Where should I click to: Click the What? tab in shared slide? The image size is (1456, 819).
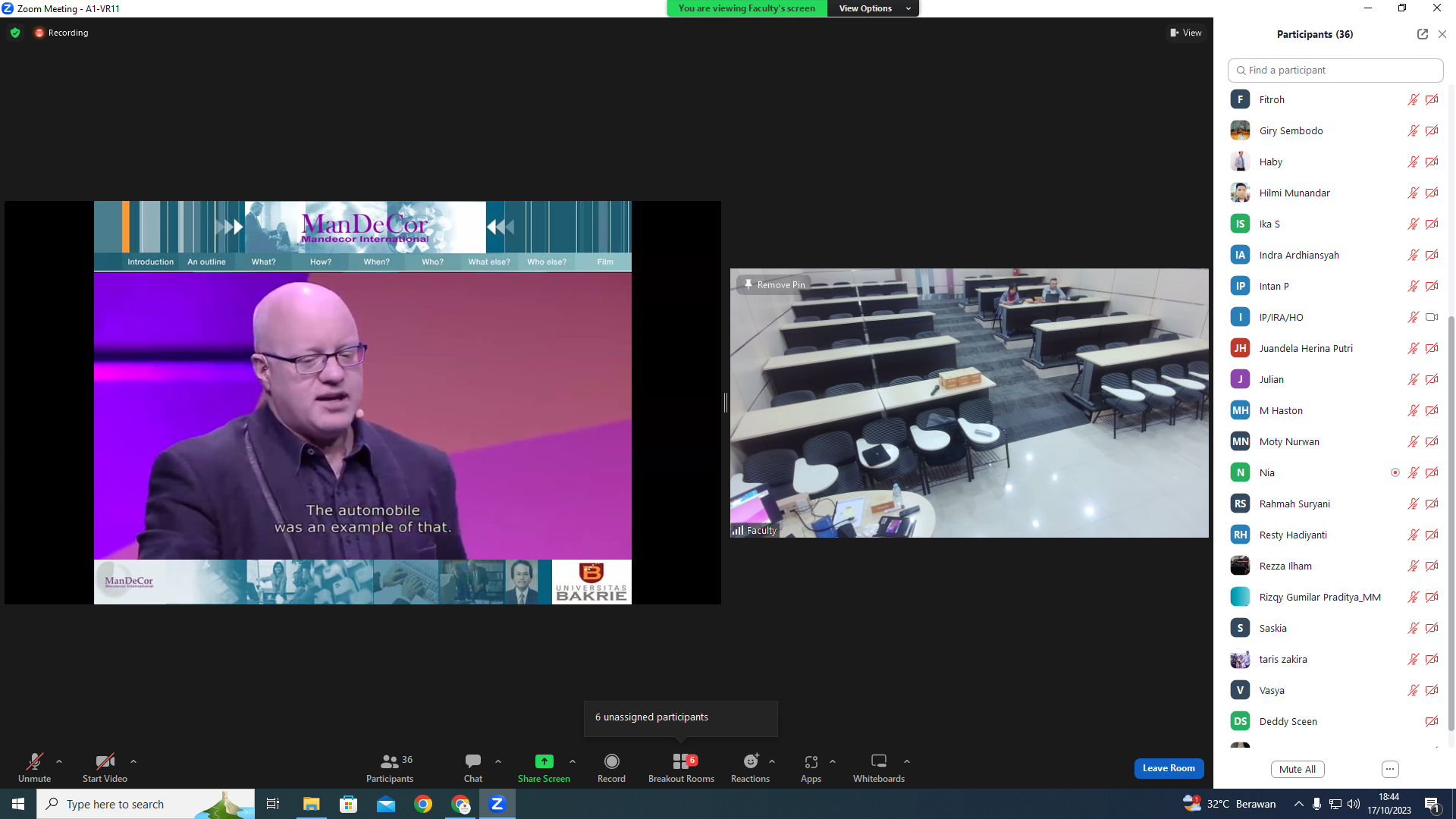click(x=264, y=262)
